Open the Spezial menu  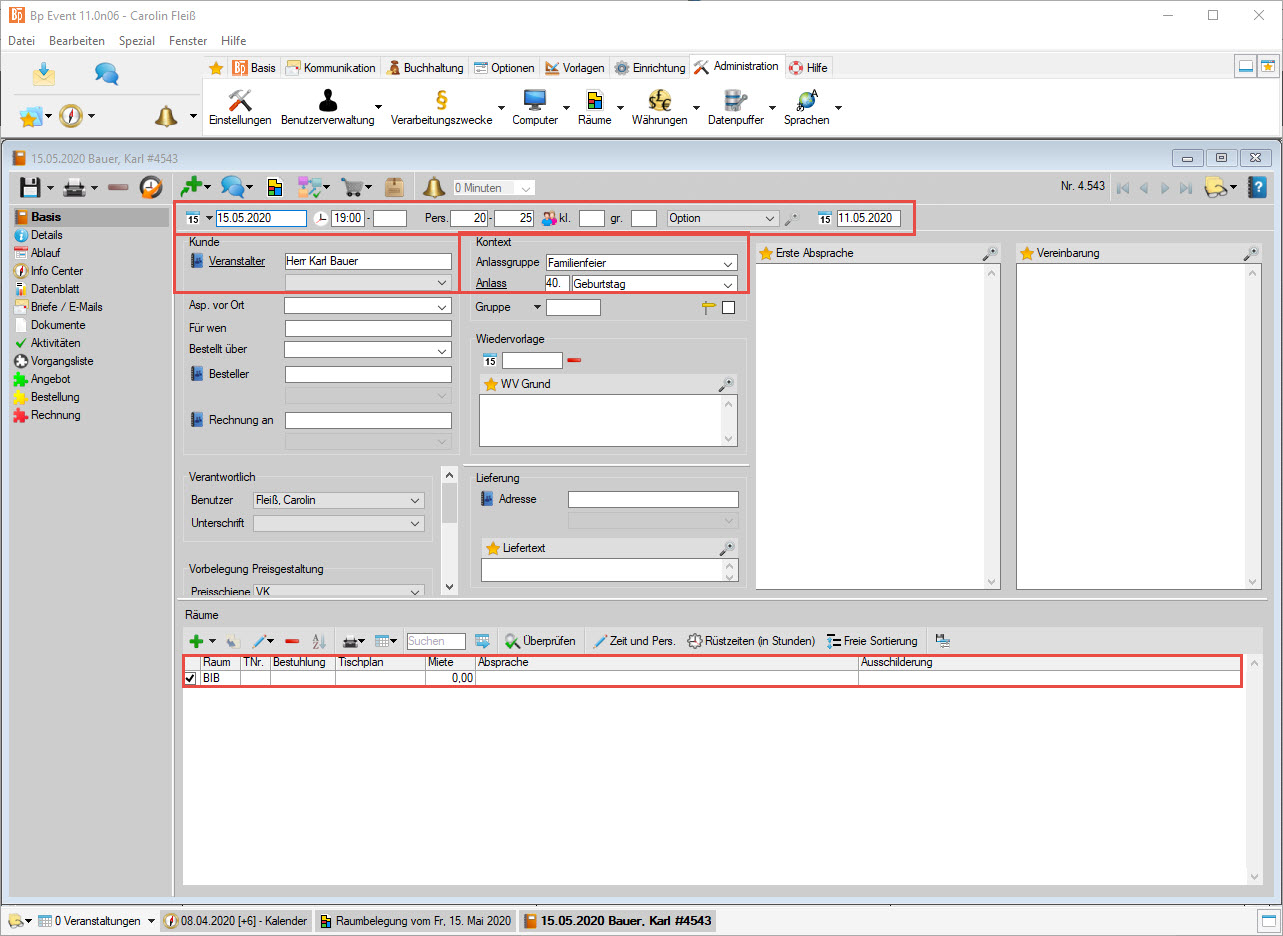pos(136,41)
